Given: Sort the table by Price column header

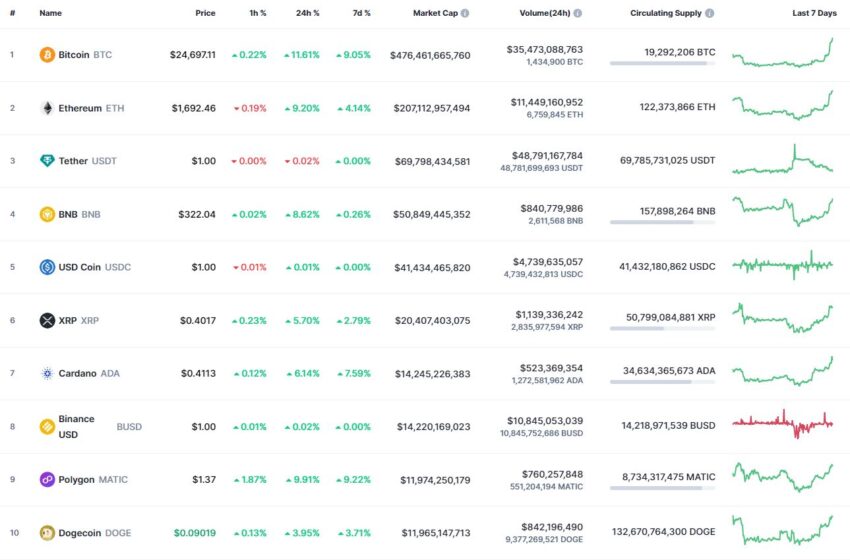Looking at the screenshot, I should click(x=205, y=13).
